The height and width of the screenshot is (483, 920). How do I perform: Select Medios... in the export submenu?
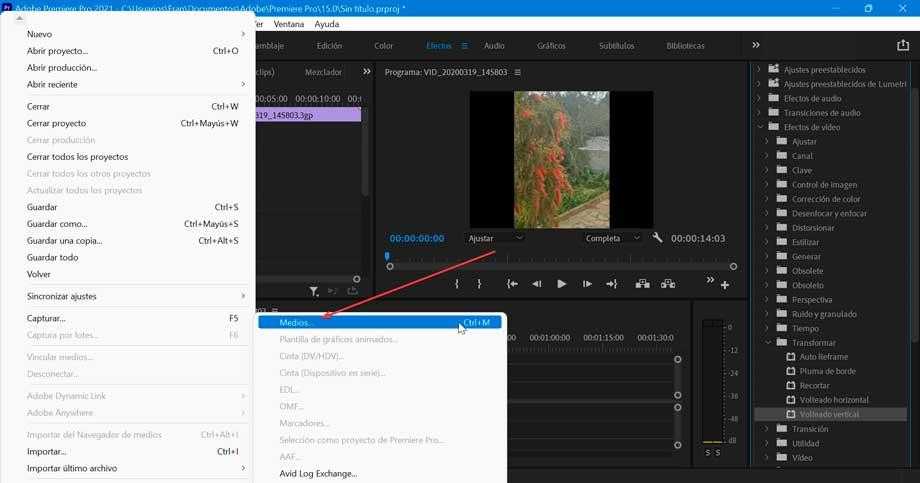point(296,322)
